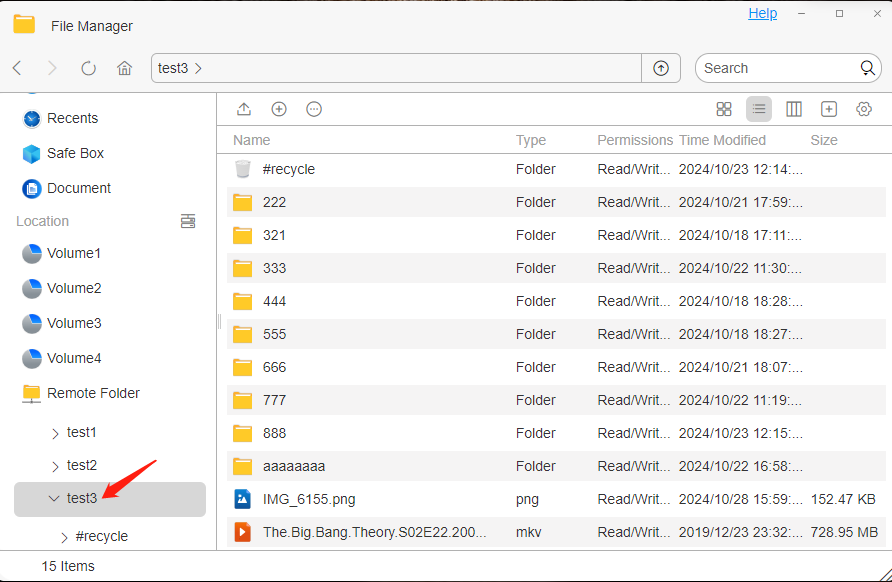Expand the test2 tree node

pyautogui.click(x=55, y=467)
